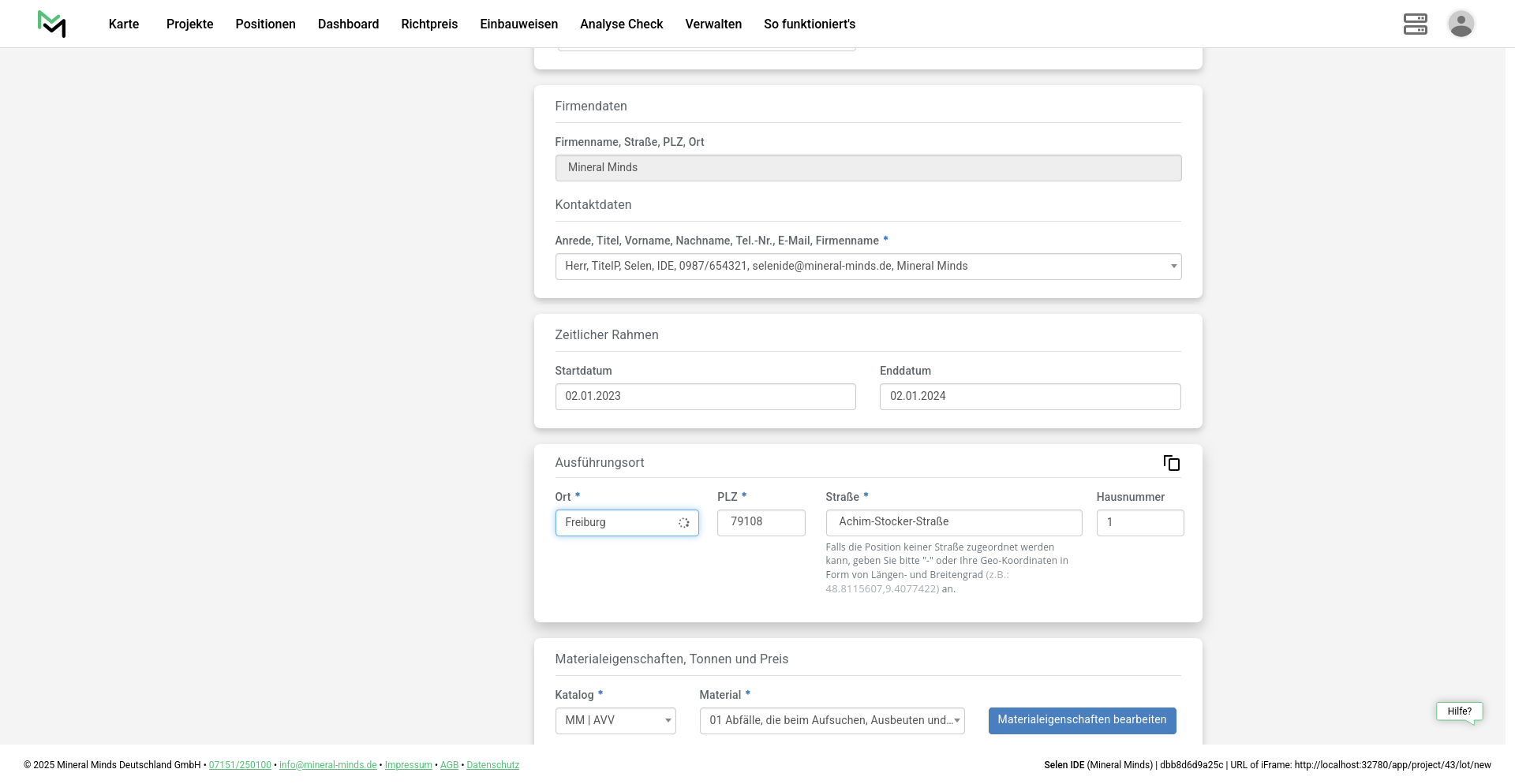The image size is (1515, 784).
Task: Open the user profile avatar
Action: pos(1461,24)
